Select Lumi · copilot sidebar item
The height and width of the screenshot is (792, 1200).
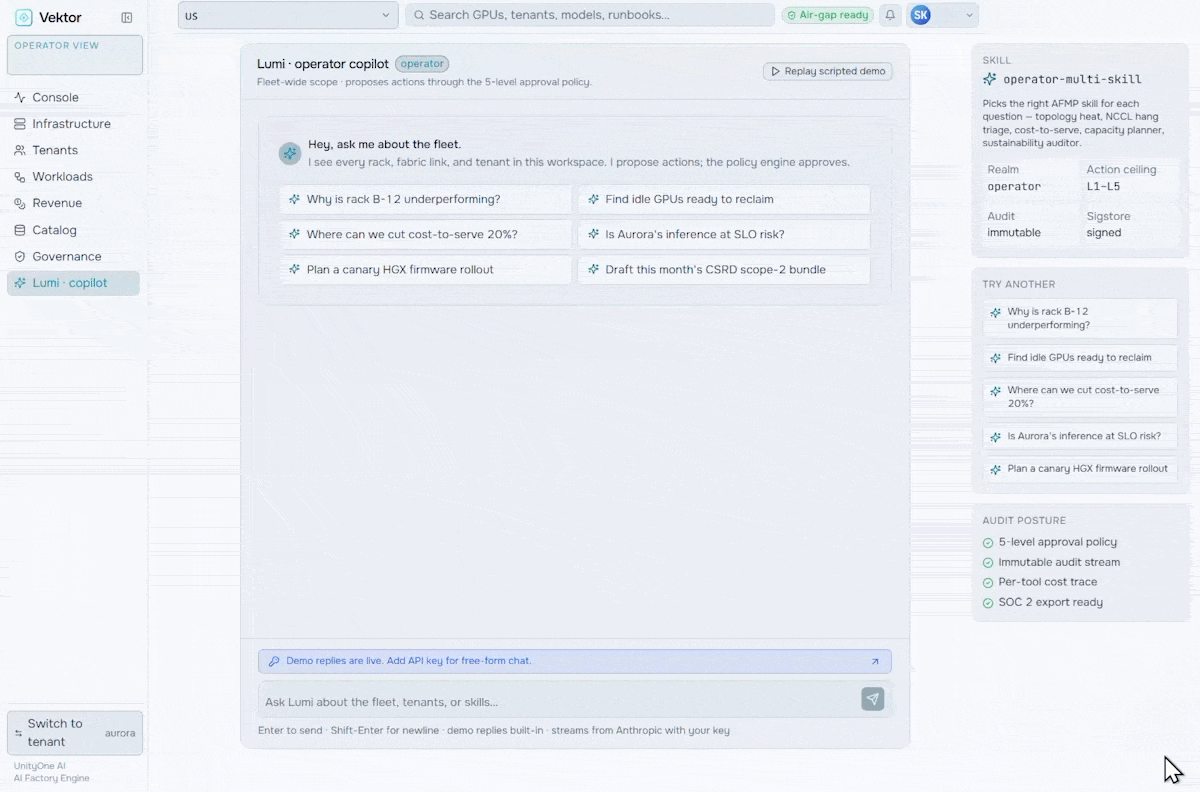[73, 283]
